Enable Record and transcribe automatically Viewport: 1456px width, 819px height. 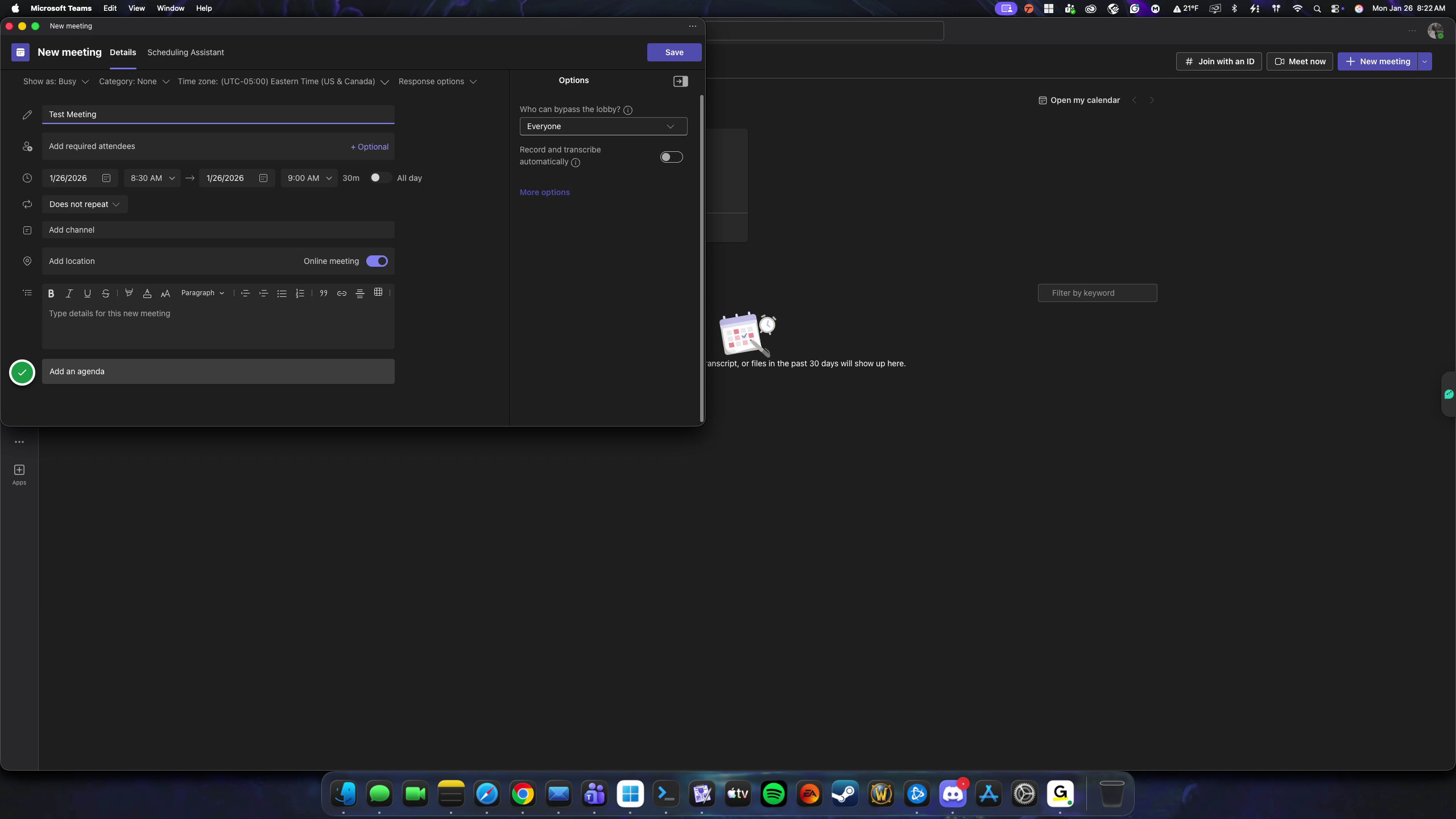672,157
